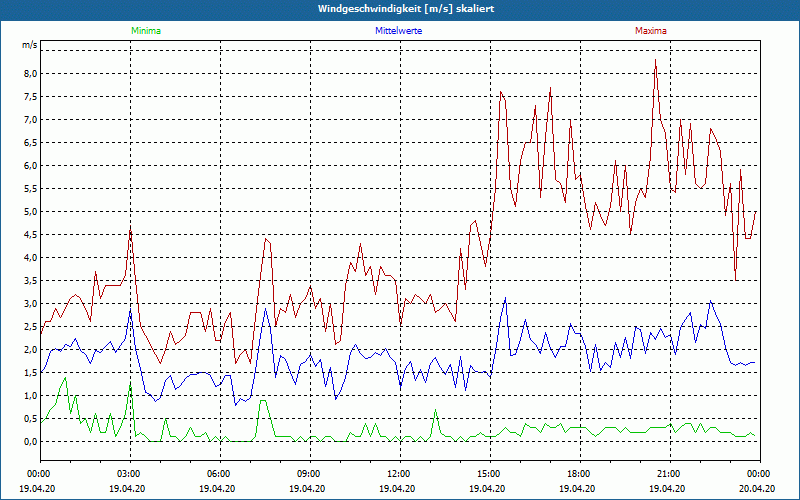
Task: Click the y-axis value '3,0'
Action: 31,304
